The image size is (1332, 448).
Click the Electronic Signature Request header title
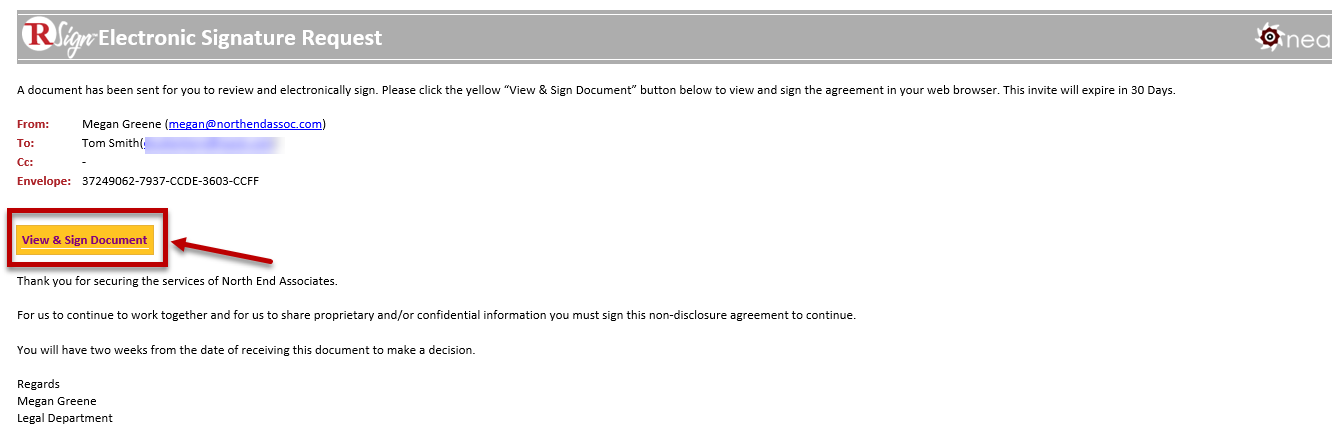(x=240, y=38)
